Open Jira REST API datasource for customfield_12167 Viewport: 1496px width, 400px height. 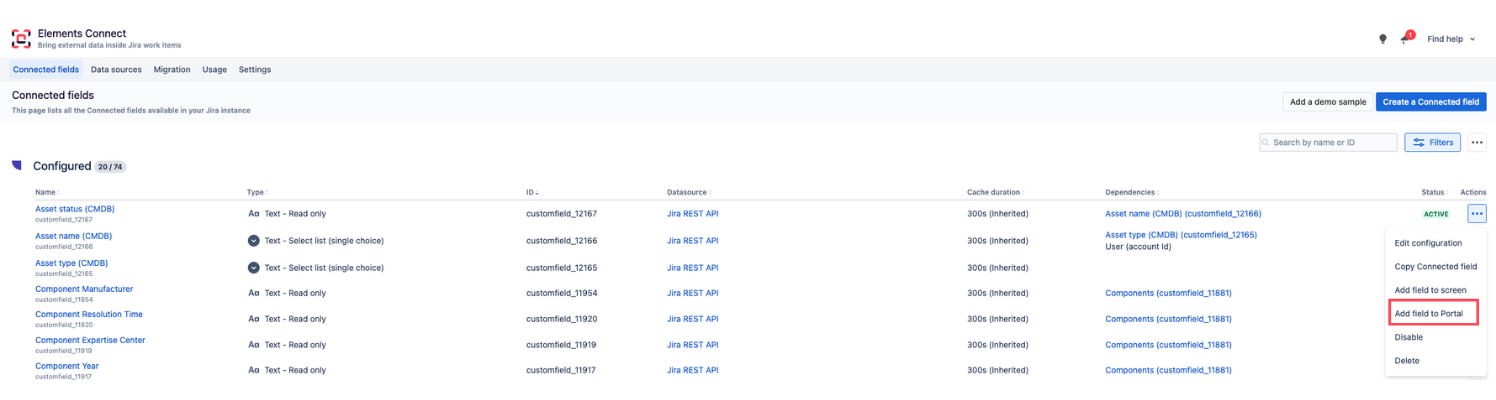pyautogui.click(x=693, y=213)
